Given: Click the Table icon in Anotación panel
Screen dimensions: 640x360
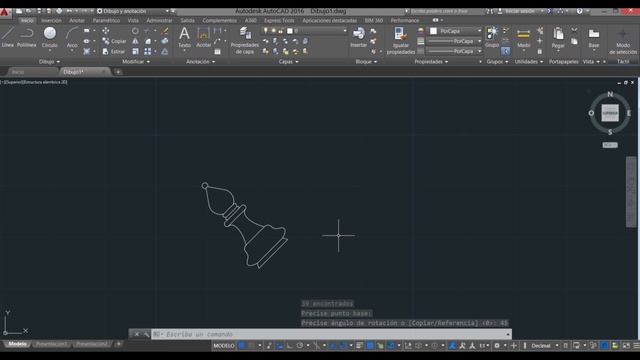Looking at the screenshot, I should [218, 51].
